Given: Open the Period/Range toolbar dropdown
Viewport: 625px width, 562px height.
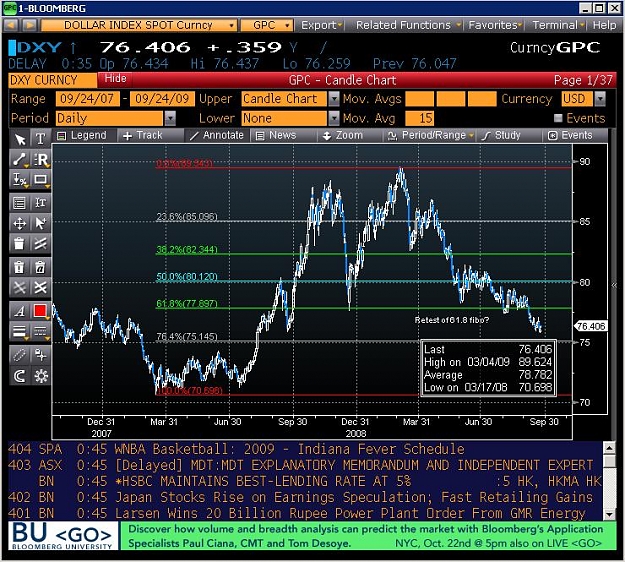Looking at the screenshot, I should click(430, 136).
